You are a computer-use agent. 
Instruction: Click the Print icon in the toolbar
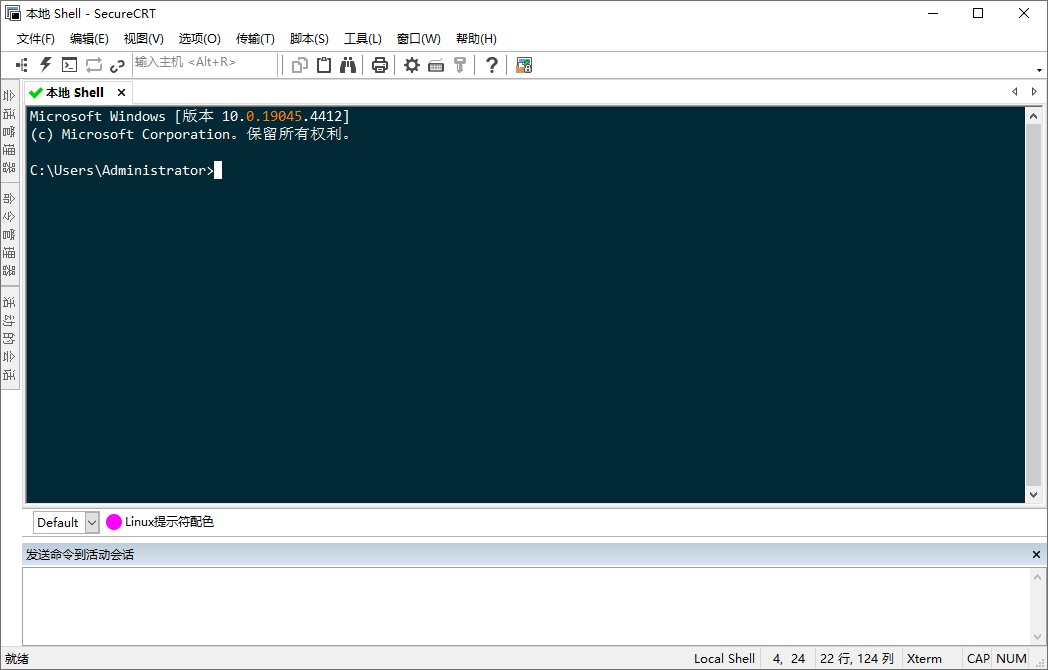pos(380,65)
